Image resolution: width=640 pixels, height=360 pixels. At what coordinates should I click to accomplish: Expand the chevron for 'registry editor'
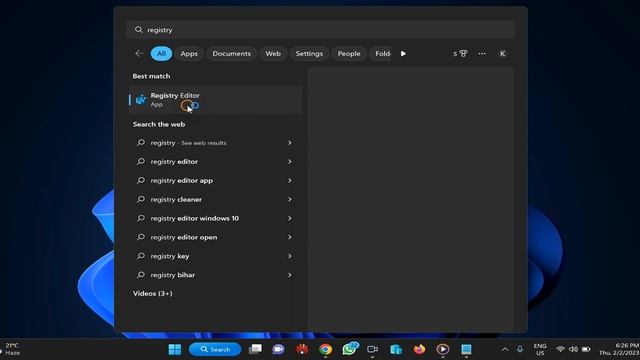(x=290, y=162)
